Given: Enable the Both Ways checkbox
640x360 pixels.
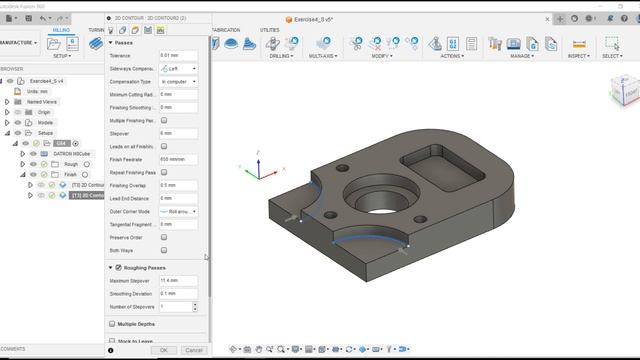Looking at the screenshot, I should point(164,250).
